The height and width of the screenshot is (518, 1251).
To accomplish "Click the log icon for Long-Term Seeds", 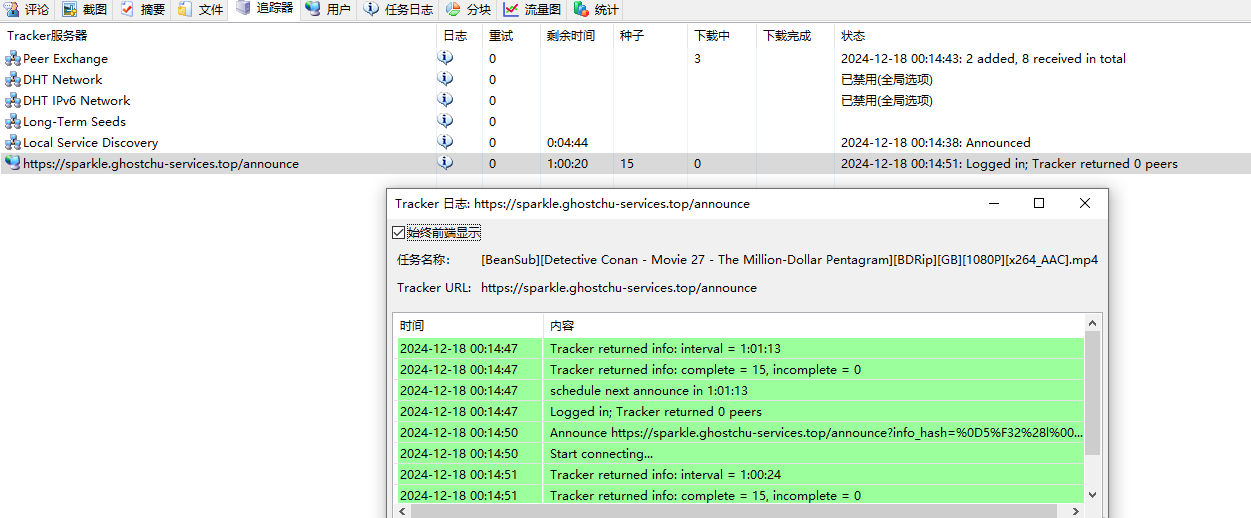I will pyautogui.click(x=445, y=121).
